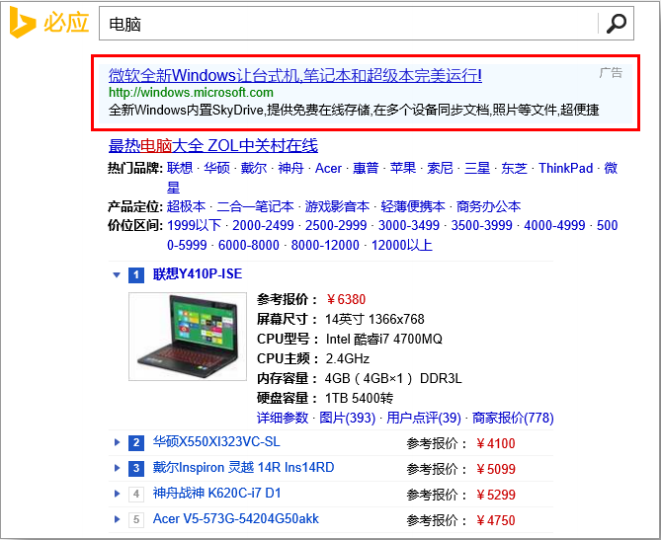This screenshot has width=661, height=540.
Task: Click the ¥4100 price
Action: point(496,443)
